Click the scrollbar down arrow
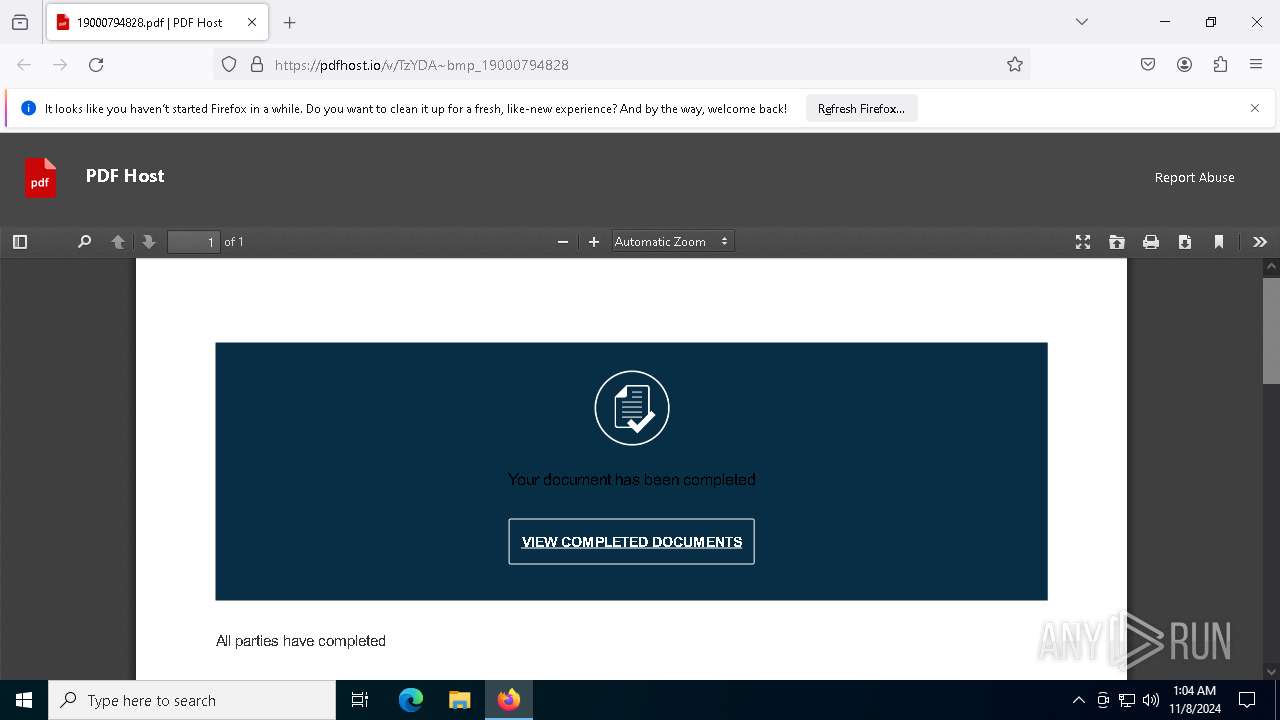The height and width of the screenshot is (720, 1280). coord(1271,671)
